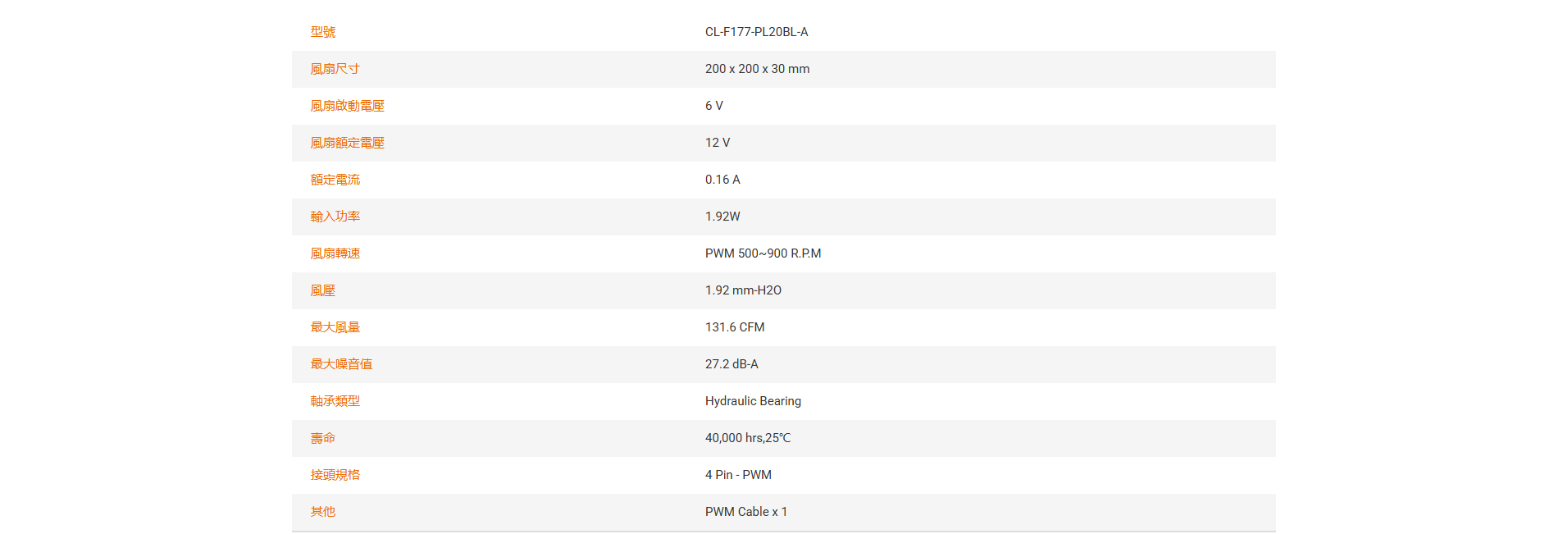Click the Hydraulic Bearing text
The height and width of the screenshot is (534, 1568).
(753, 401)
